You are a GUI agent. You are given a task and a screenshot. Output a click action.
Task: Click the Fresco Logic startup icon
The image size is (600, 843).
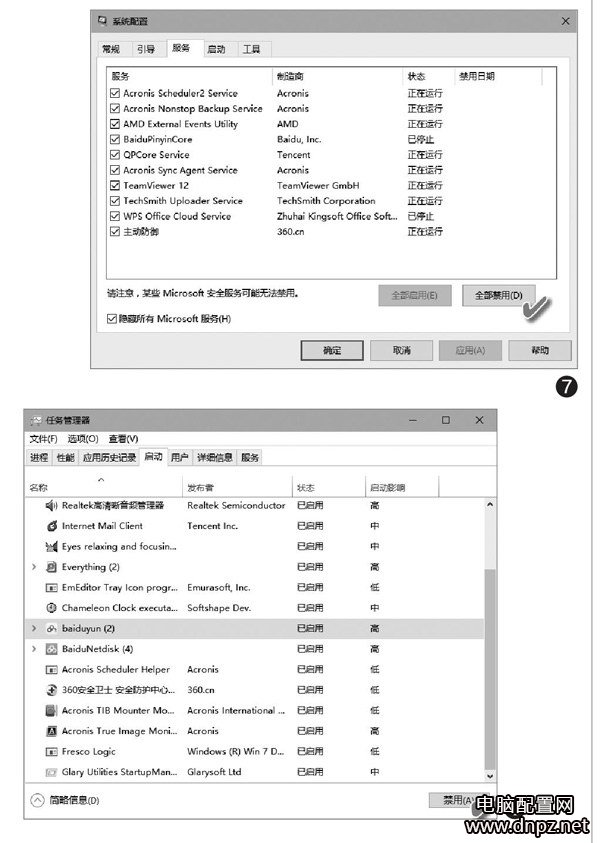(x=52, y=752)
